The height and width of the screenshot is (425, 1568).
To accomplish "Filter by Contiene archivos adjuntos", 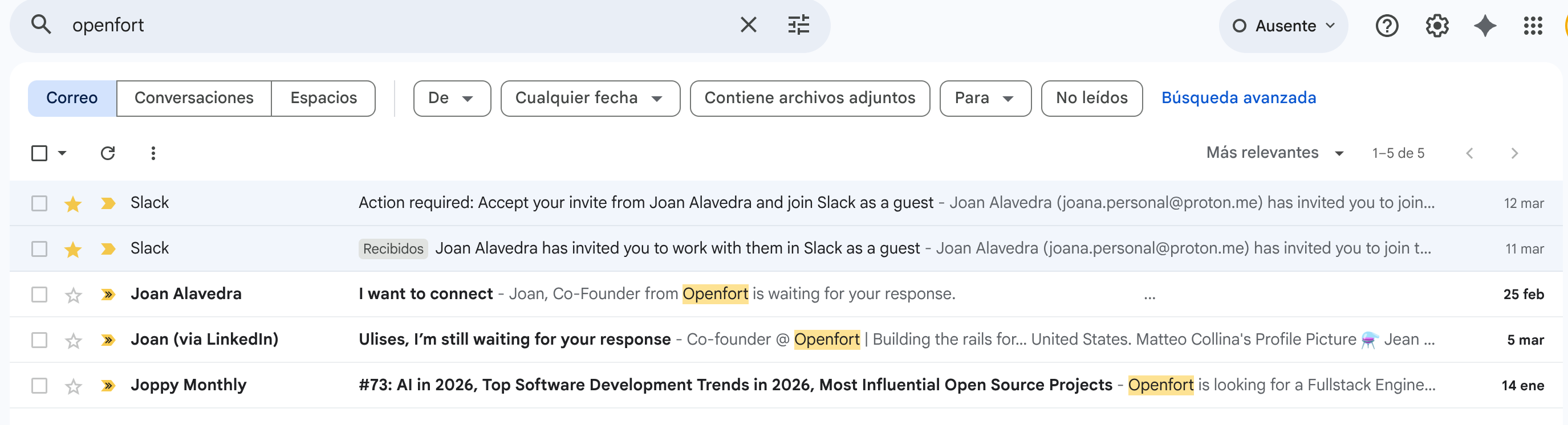I will coord(809,98).
